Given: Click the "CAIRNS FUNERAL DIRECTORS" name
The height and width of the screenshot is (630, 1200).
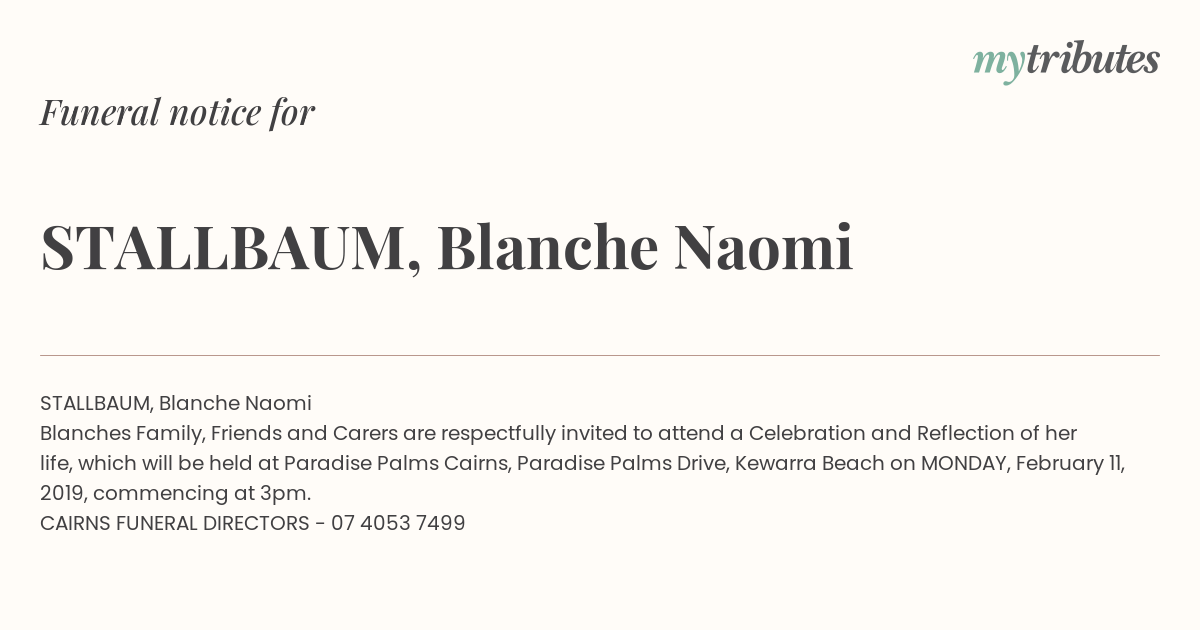Looking at the screenshot, I should (x=175, y=524).
